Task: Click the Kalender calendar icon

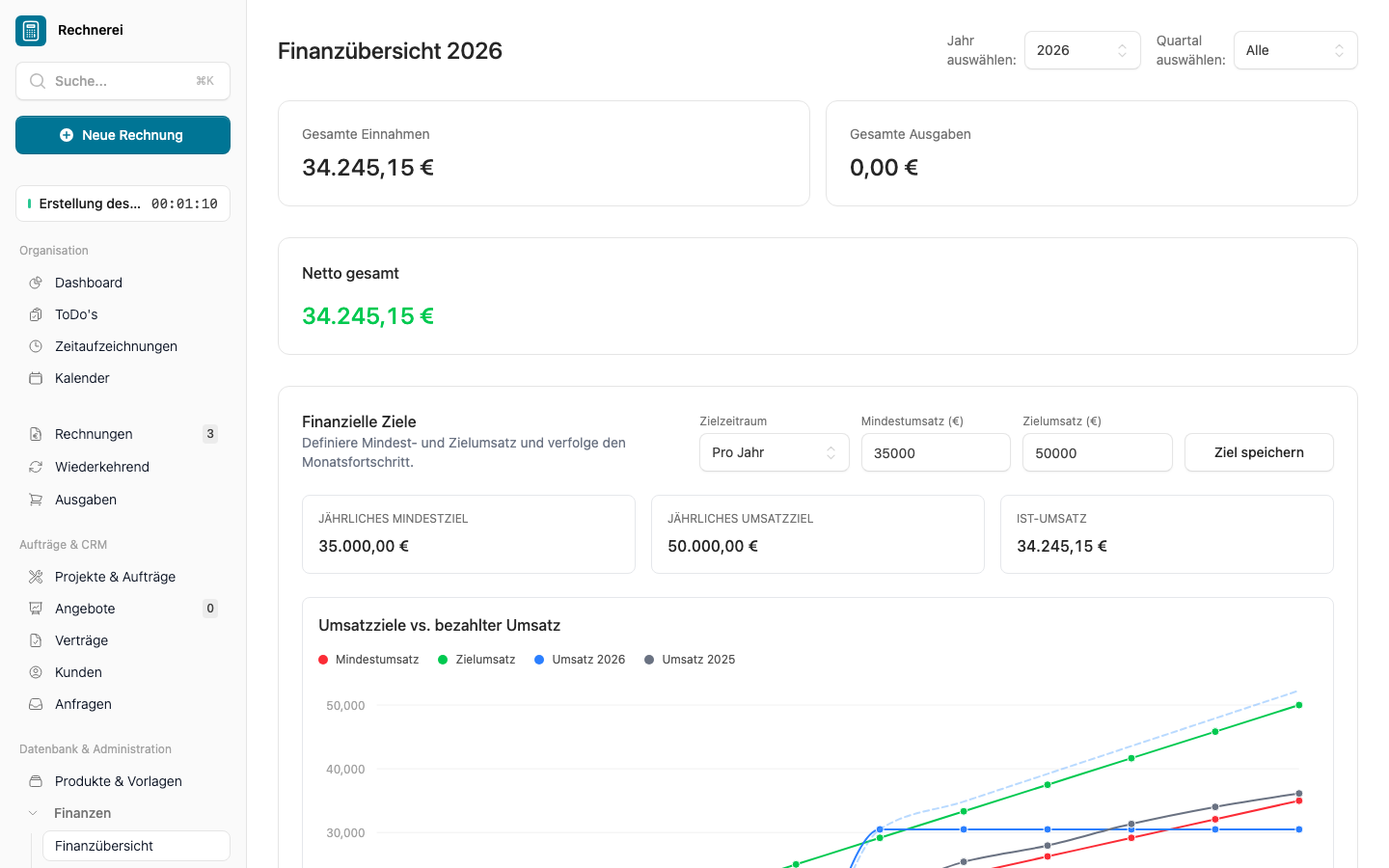Action: pos(36,378)
